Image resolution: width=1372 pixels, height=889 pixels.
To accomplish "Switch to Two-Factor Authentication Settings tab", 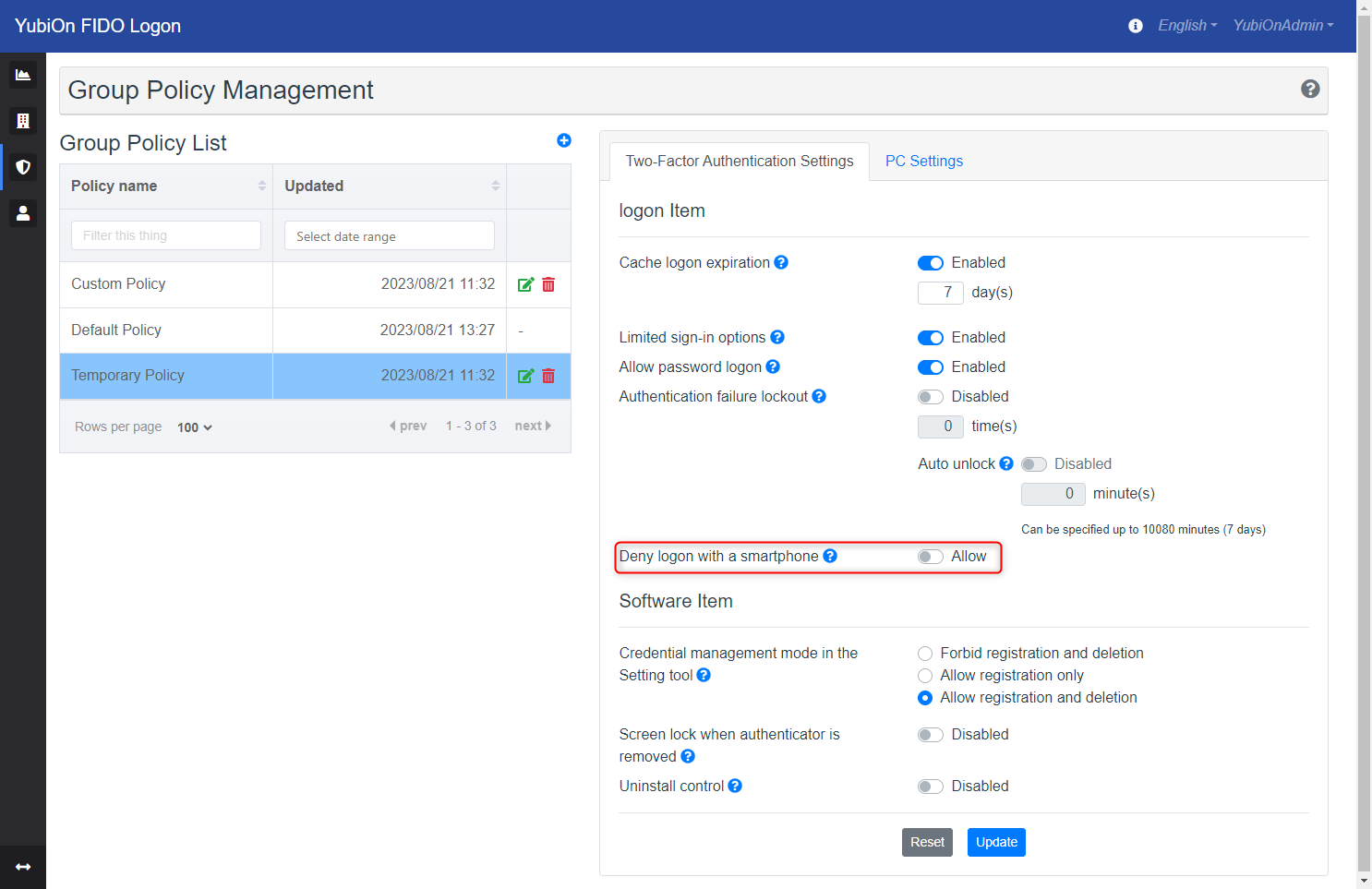I will pos(740,161).
